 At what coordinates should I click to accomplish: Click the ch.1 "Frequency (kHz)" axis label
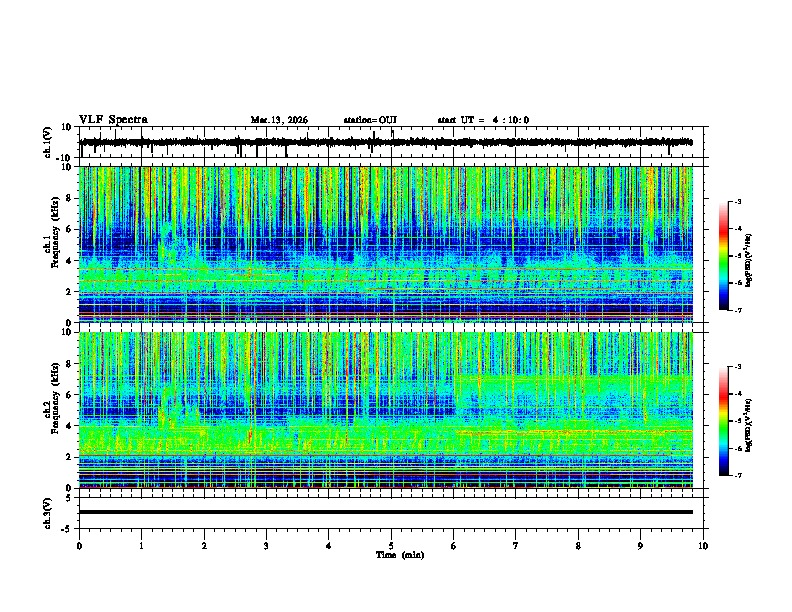[x=55, y=232]
